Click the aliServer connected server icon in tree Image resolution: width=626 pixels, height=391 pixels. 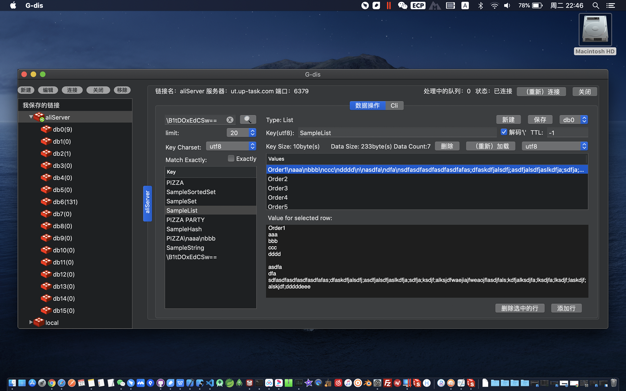click(39, 117)
